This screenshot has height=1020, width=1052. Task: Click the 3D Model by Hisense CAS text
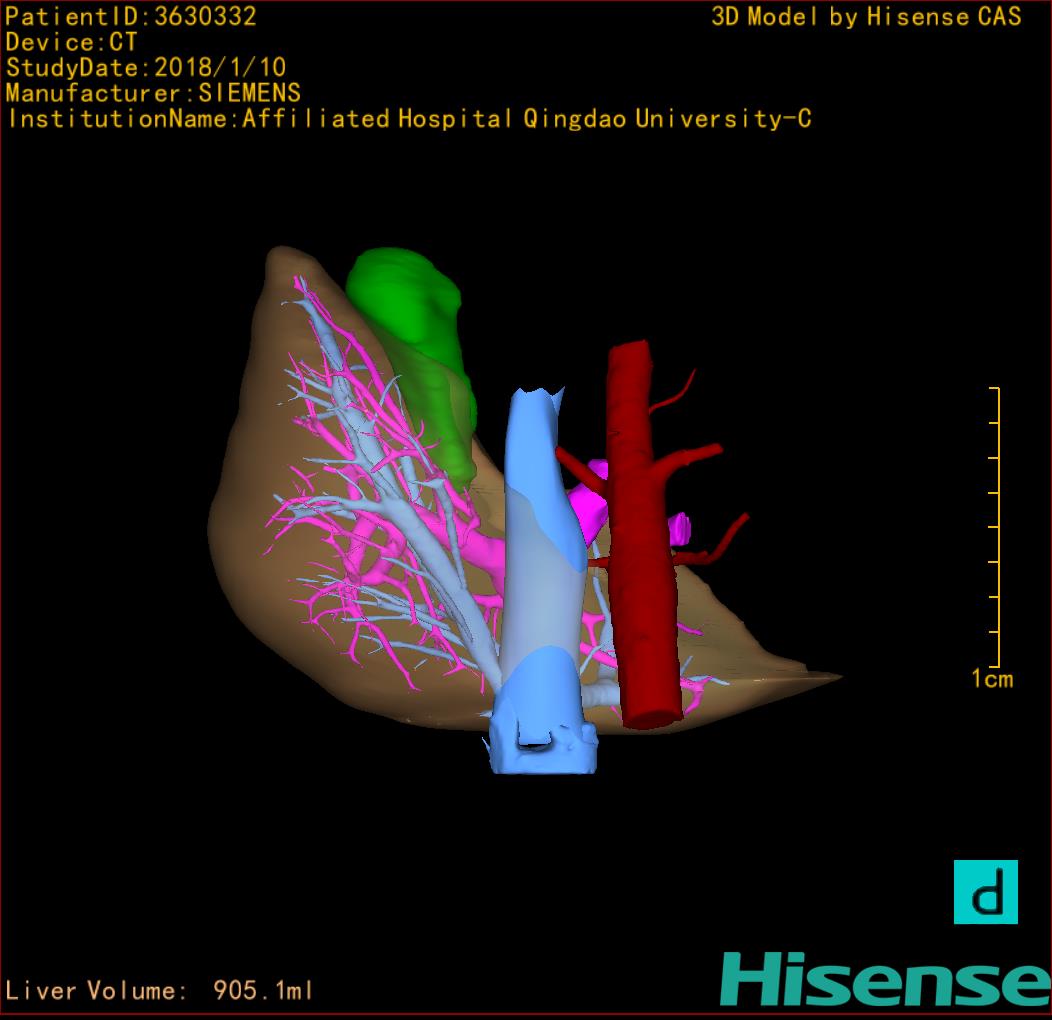866,16
